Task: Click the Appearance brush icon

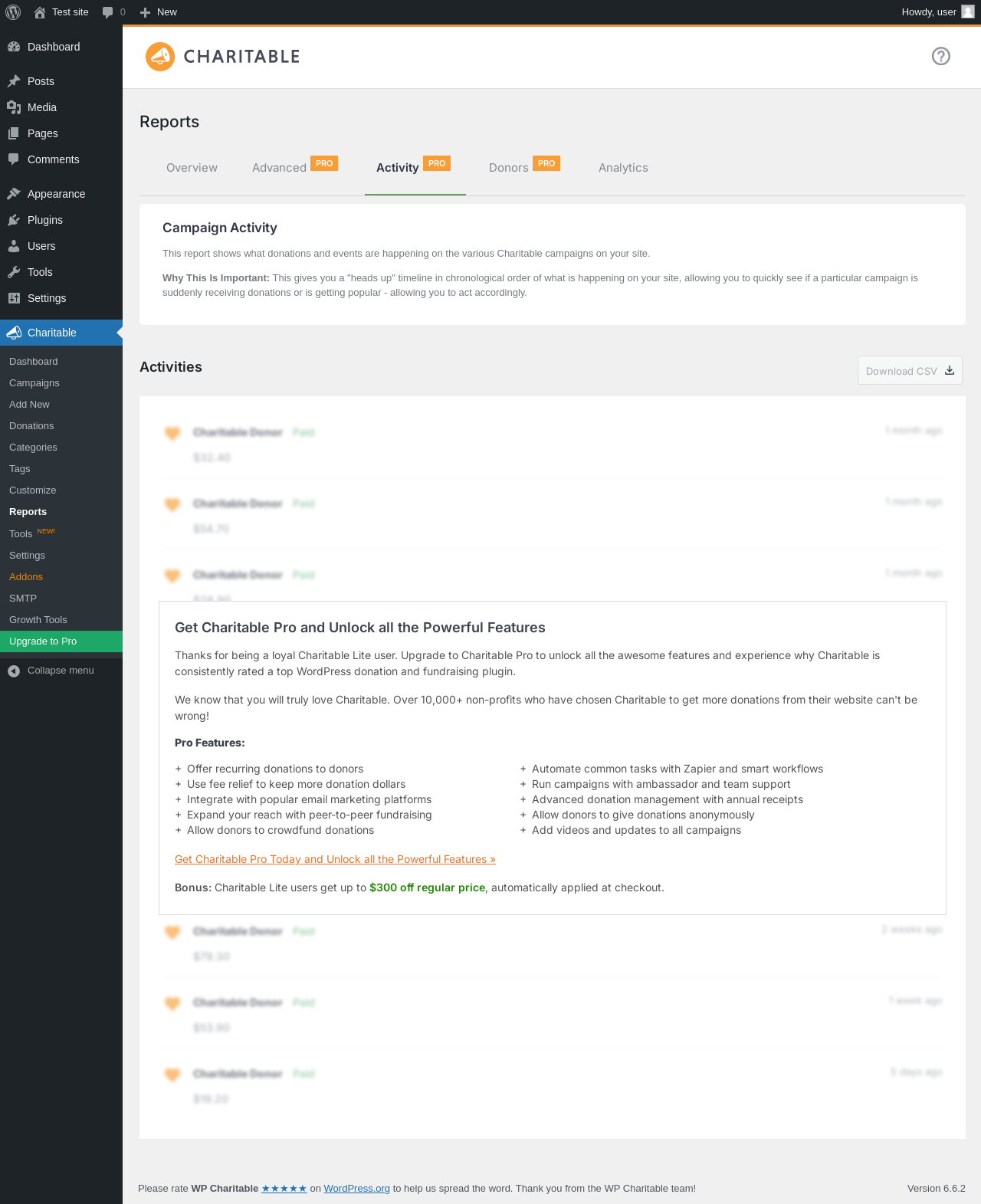Action: point(14,194)
